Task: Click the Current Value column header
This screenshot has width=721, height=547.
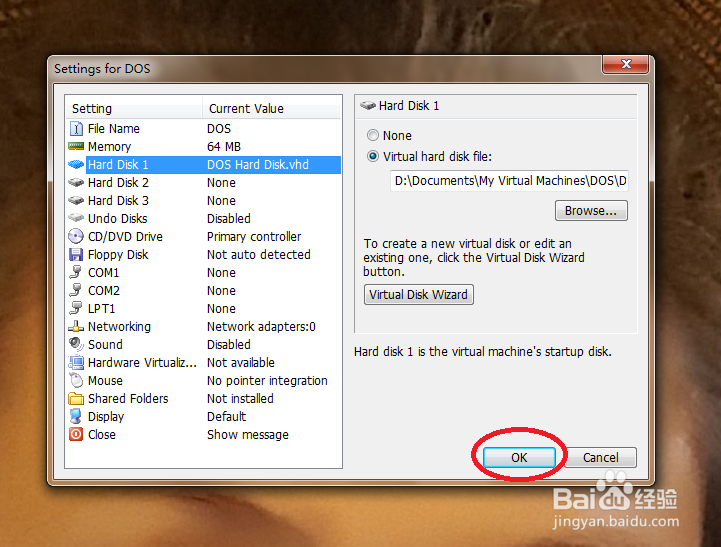Action: pyautogui.click(x=272, y=108)
